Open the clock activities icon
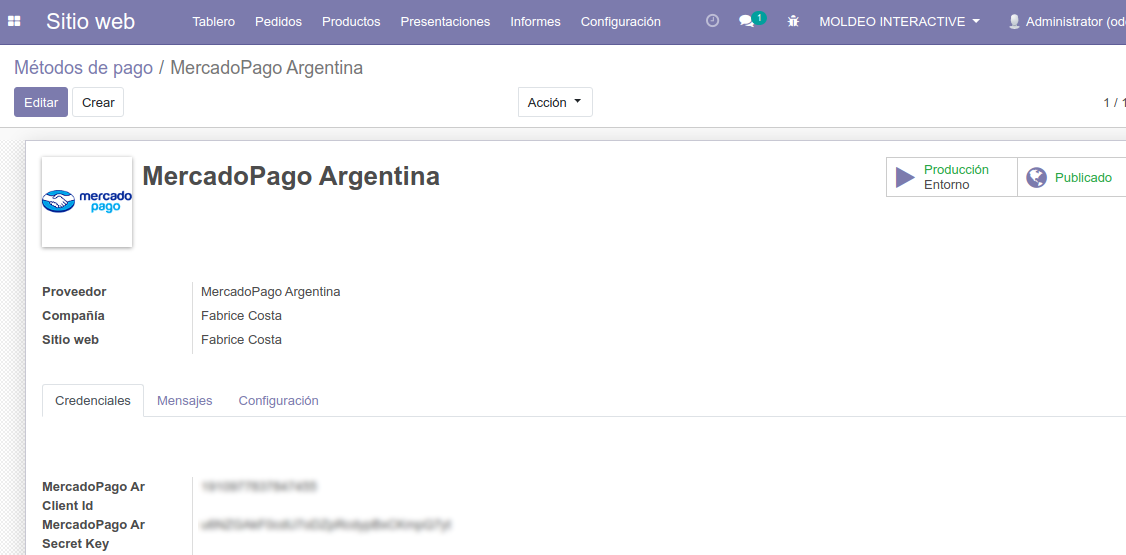 coord(712,21)
